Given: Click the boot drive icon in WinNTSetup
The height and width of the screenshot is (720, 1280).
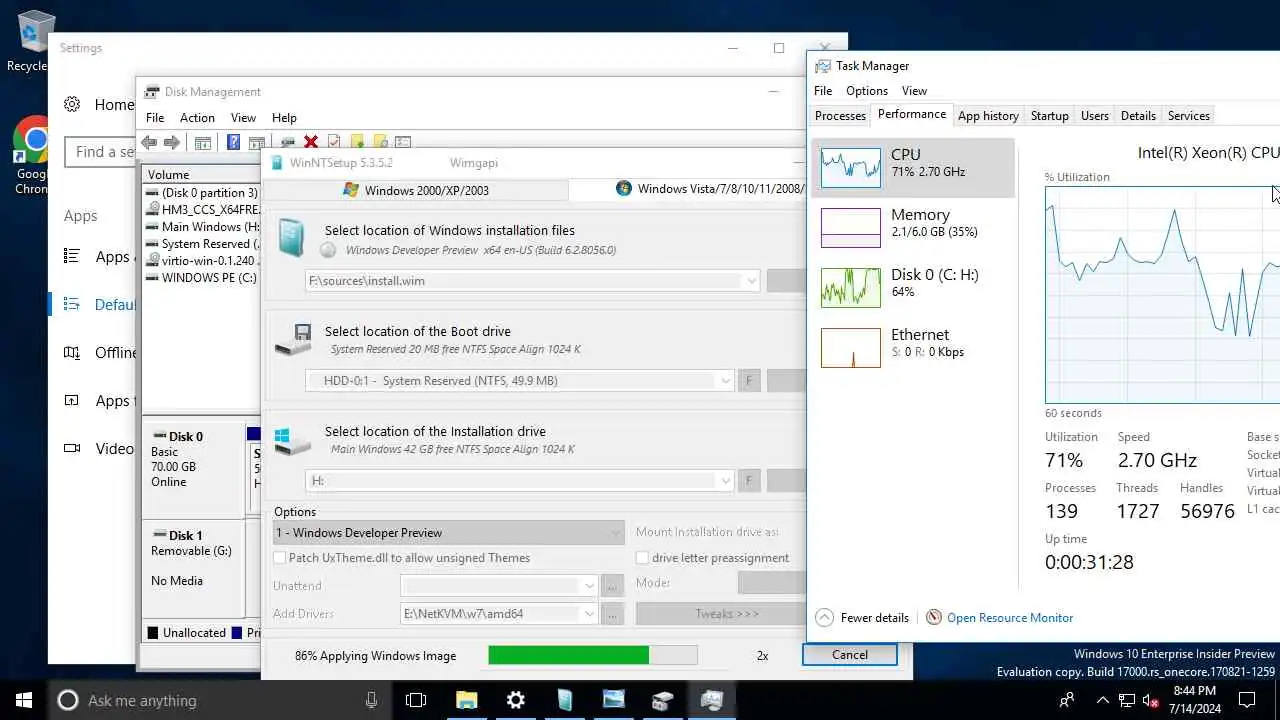Looking at the screenshot, I should pyautogui.click(x=292, y=340).
